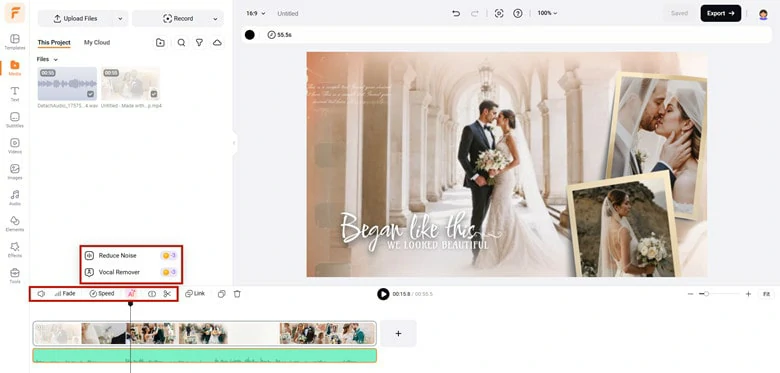Open the AI audio tools icon
The image size is (780, 373).
131,294
